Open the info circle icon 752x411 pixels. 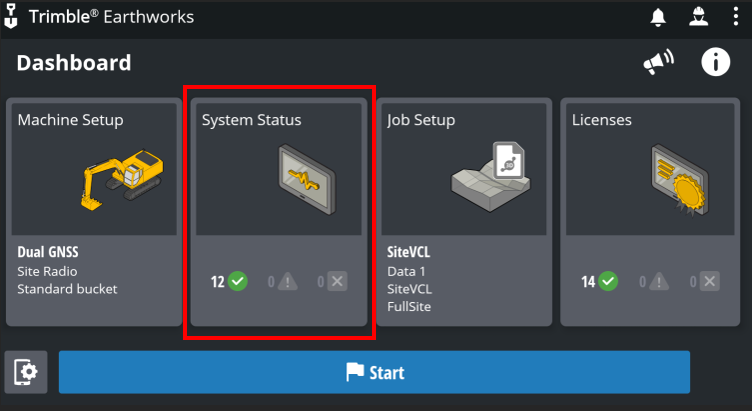716,62
